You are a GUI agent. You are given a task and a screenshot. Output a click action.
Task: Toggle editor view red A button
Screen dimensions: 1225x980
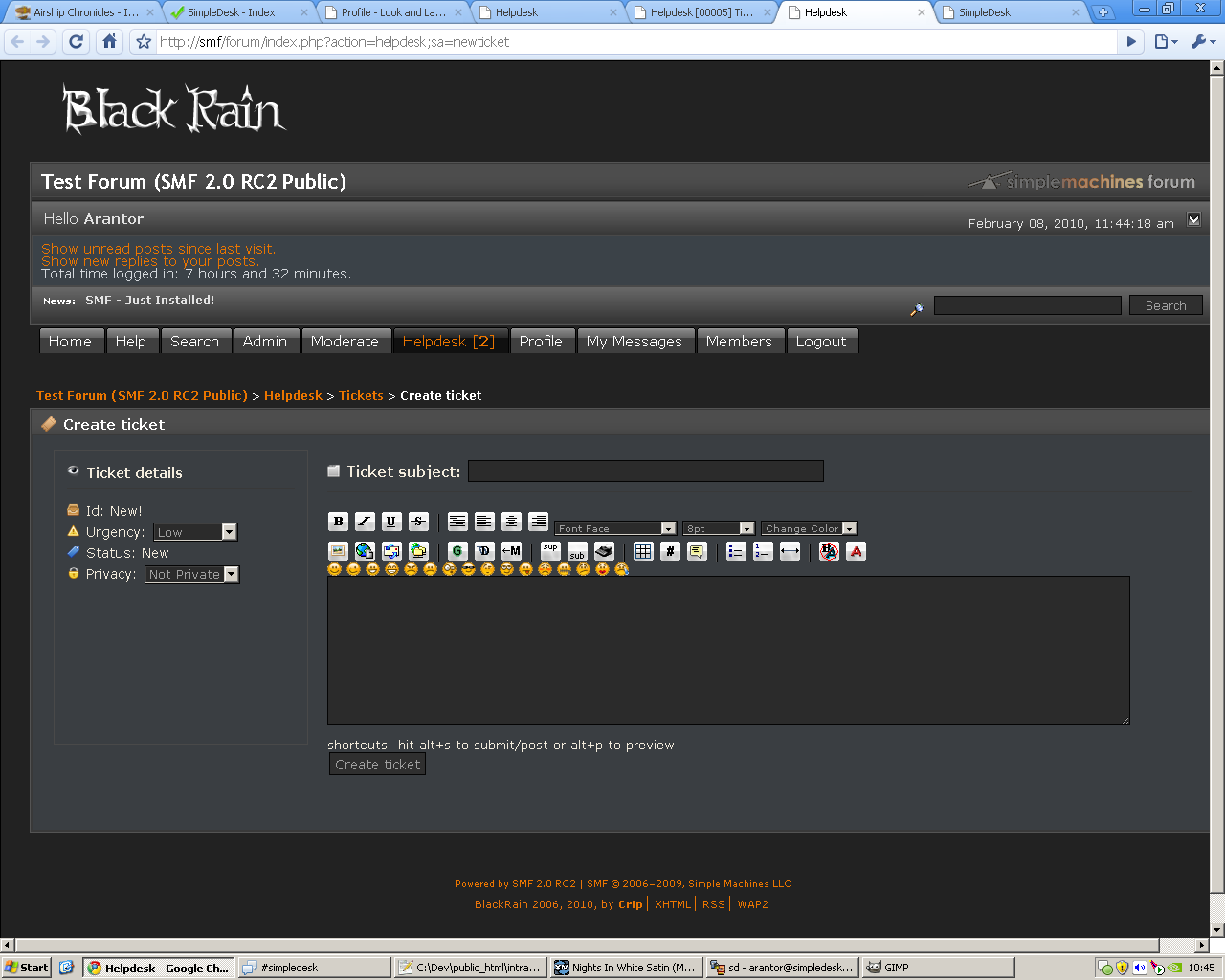click(x=856, y=551)
